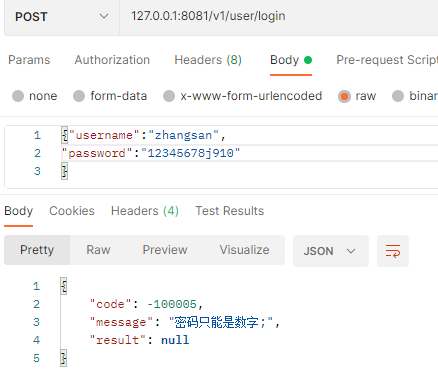Viewport: 438px width, 376px height.
Task: Click the request URL input field
Action: point(279,17)
